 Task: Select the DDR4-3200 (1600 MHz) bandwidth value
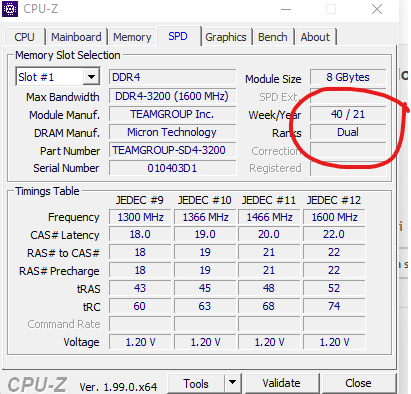(172, 96)
